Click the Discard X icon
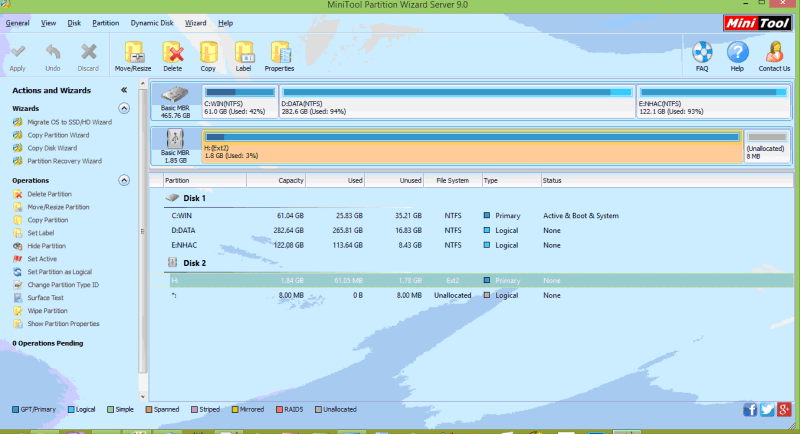Screen dimensions: 800x434 [x=88, y=52]
